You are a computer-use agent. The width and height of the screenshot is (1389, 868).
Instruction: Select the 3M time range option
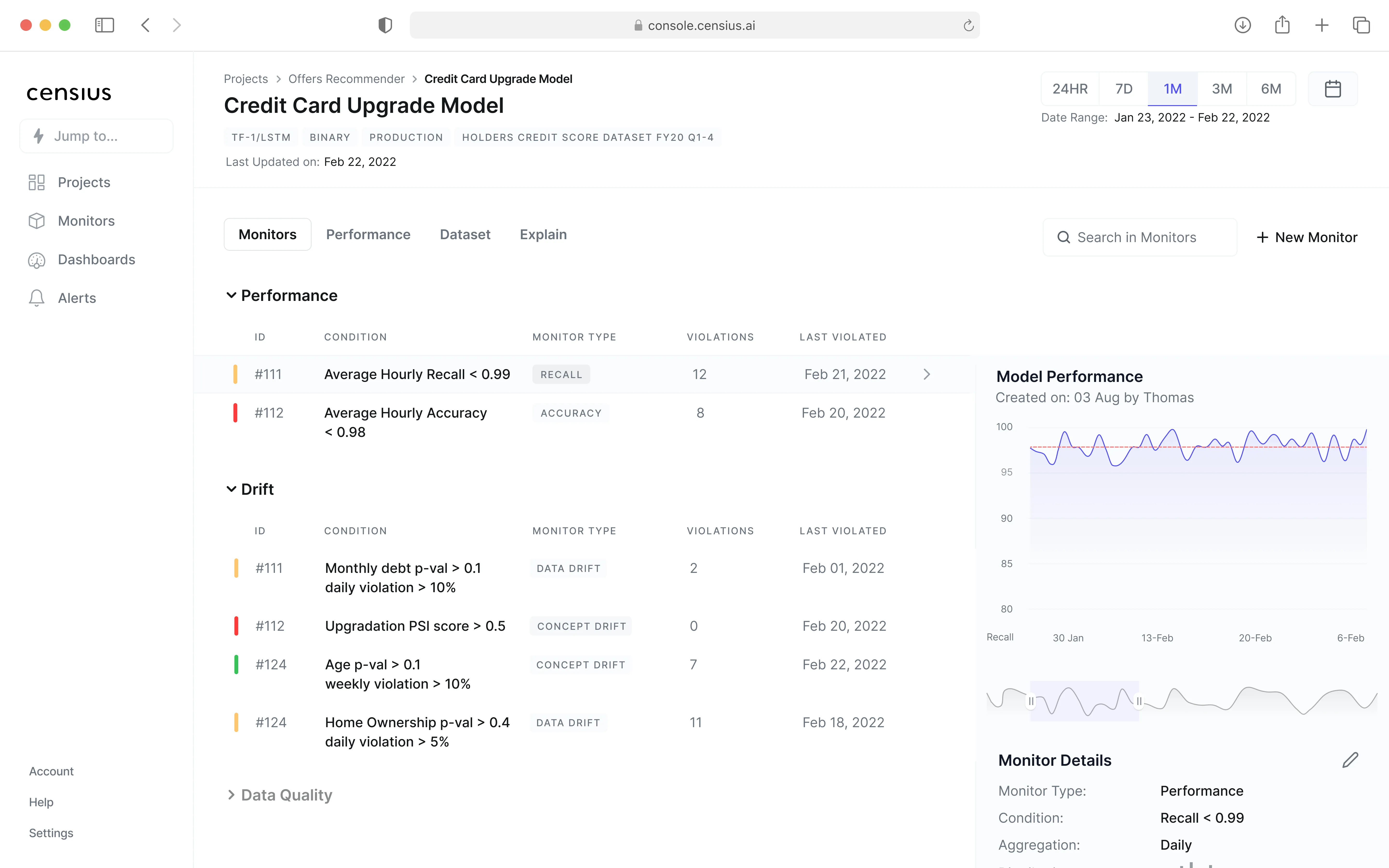(x=1221, y=89)
